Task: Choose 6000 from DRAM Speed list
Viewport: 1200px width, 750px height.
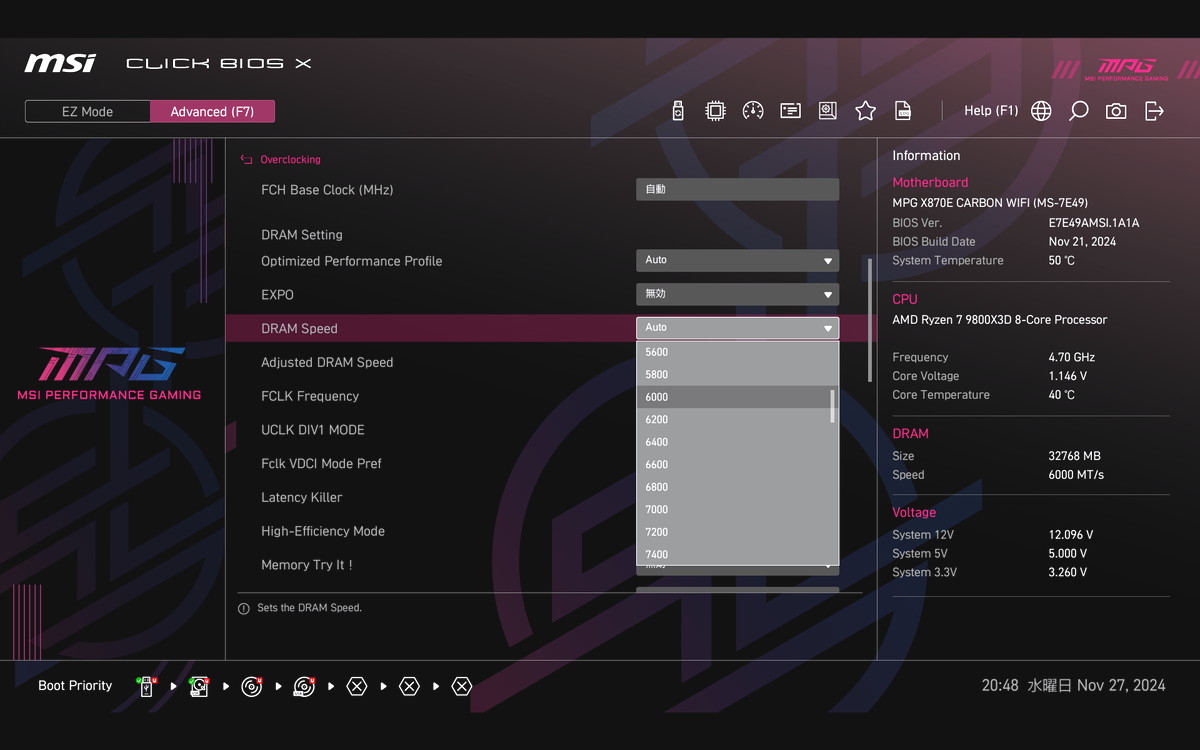Action: click(733, 397)
